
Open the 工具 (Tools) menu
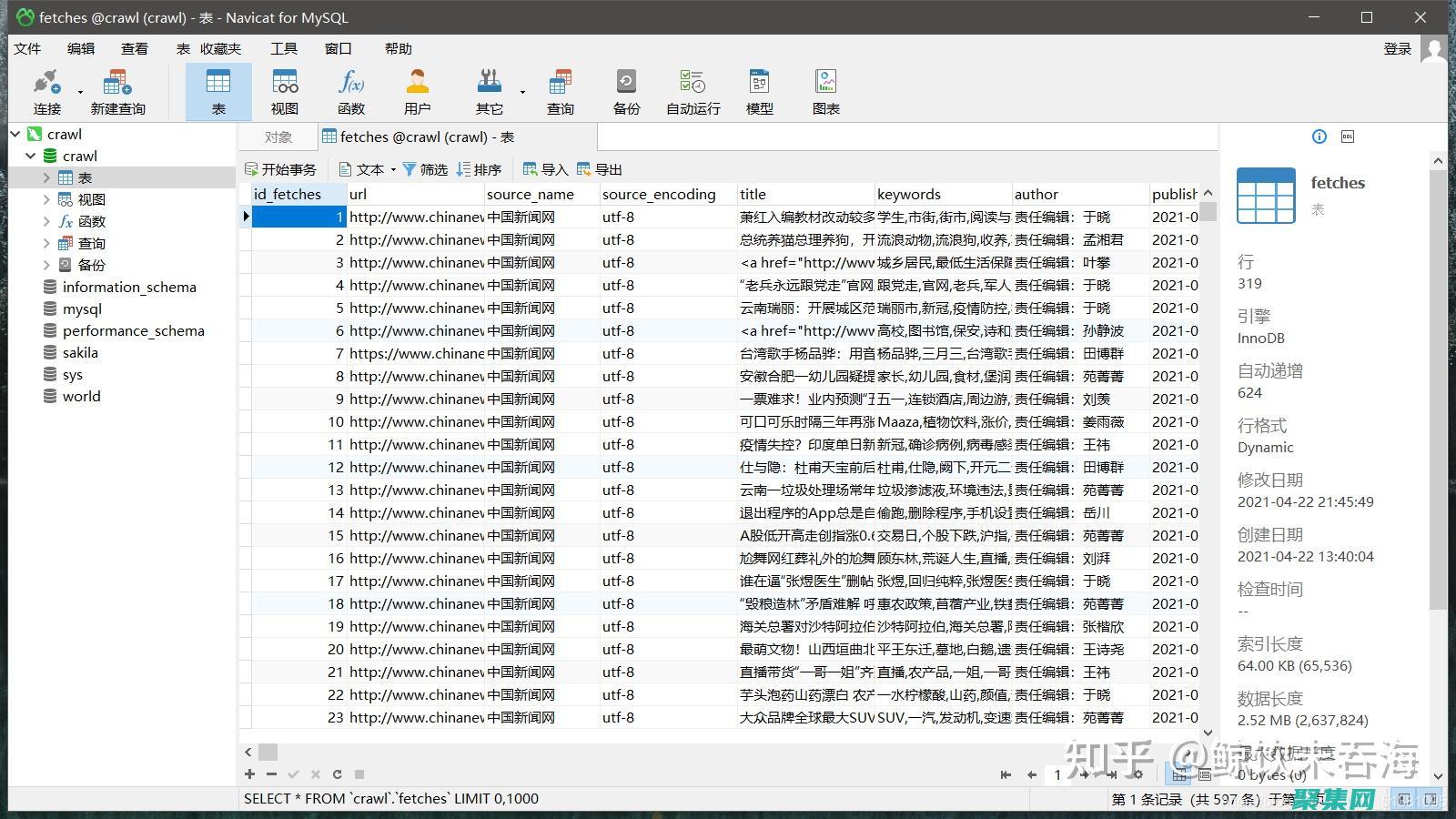coord(284,48)
